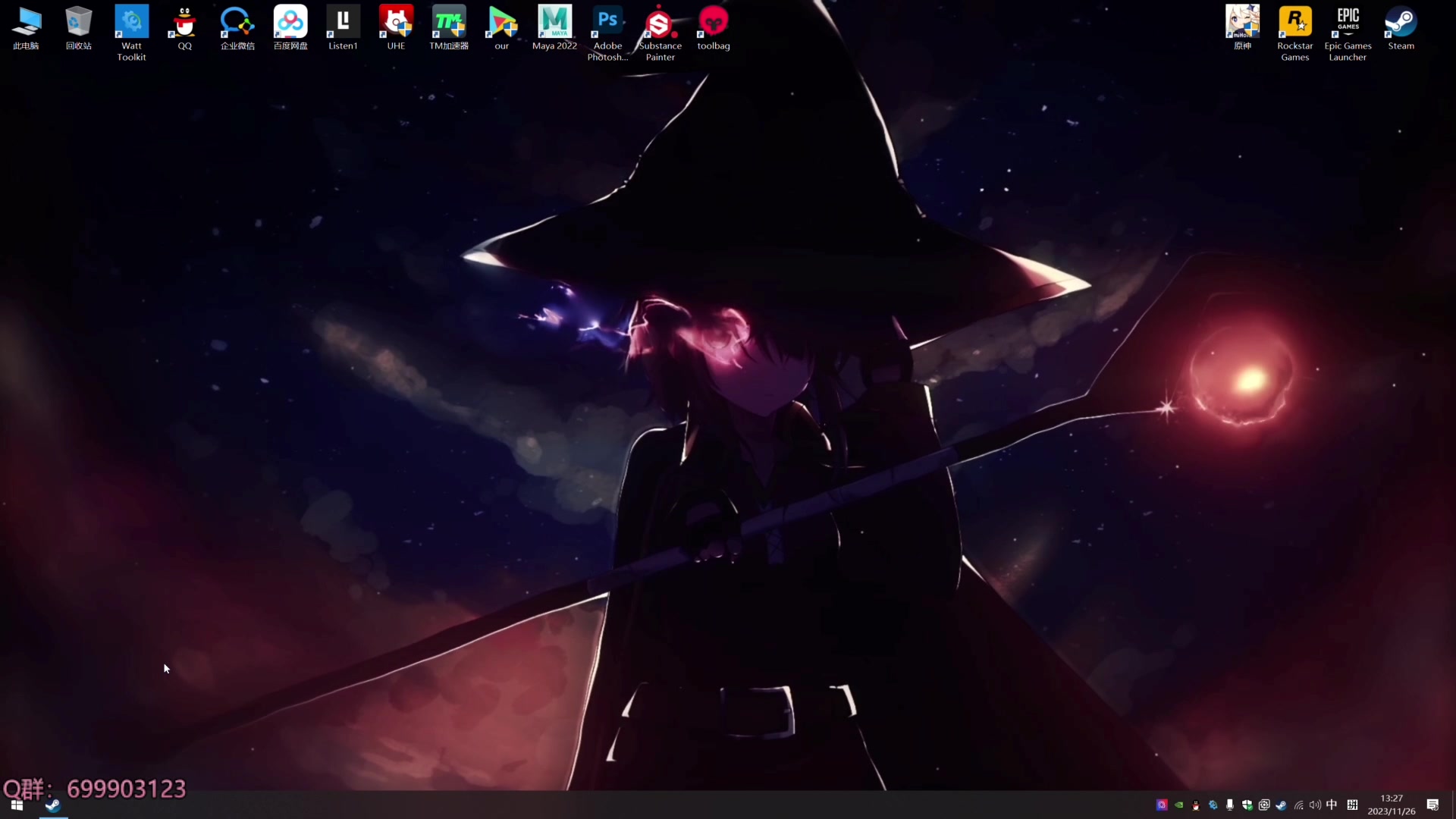Select the Maya 2022 desktop shortcut

click(554, 28)
